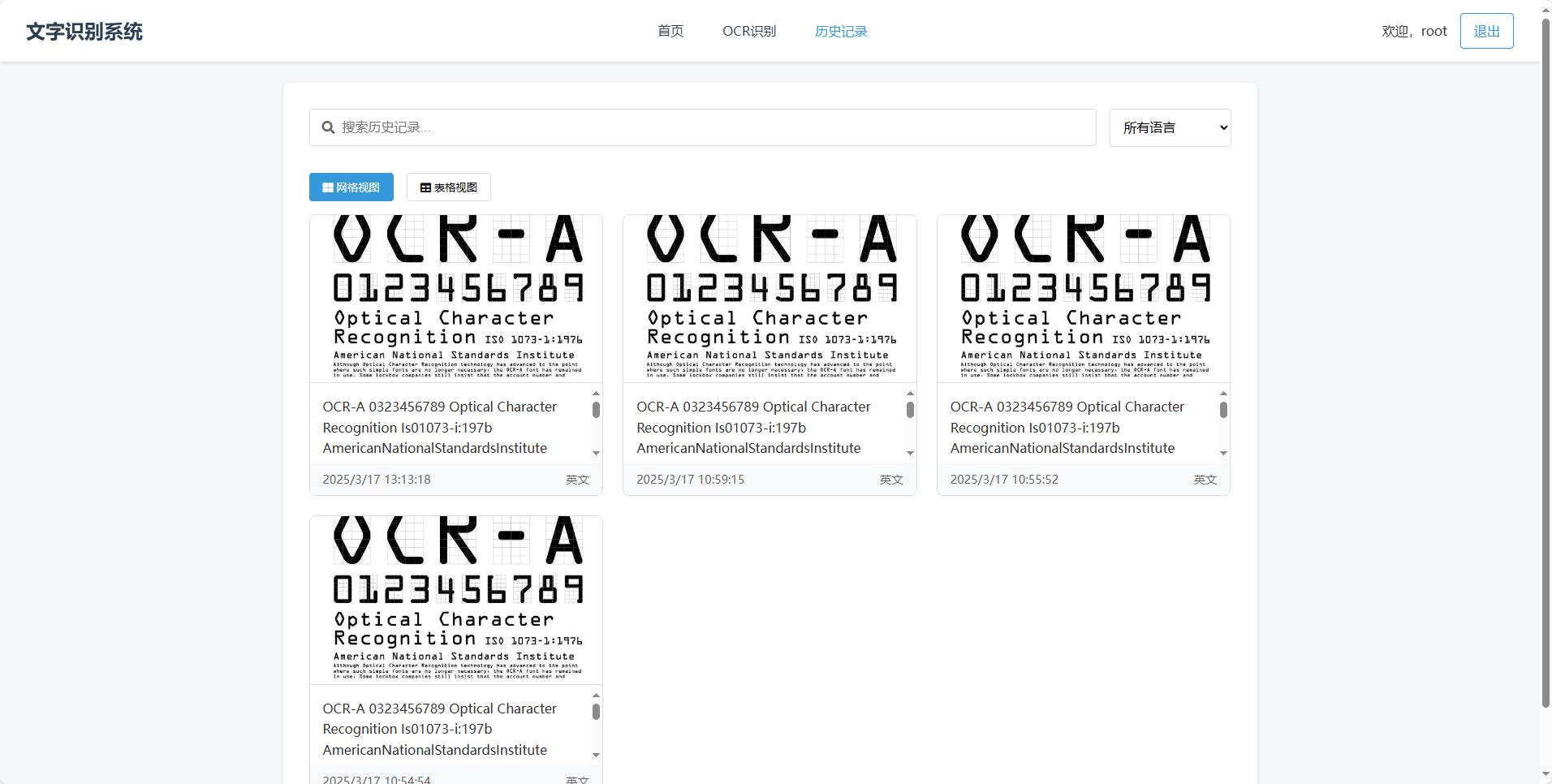Viewport: 1552px width, 784px height.
Task: Click recognized text in the 10:59:15 card
Action: [x=753, y=427]
